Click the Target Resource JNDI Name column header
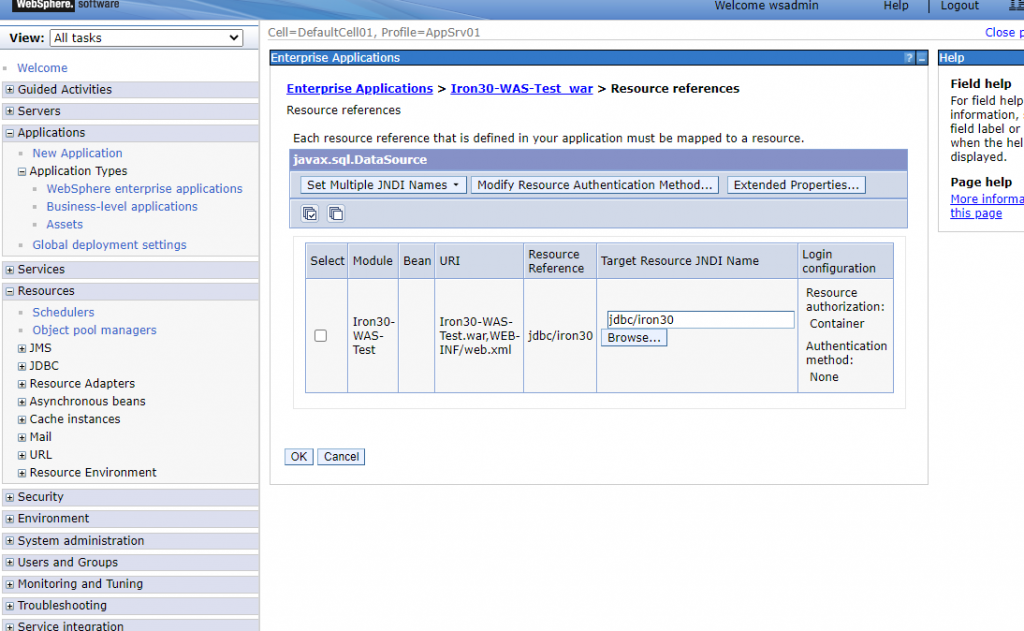Screen dimensions: 1024x631 pyautogui.click(x=697, y=261)
